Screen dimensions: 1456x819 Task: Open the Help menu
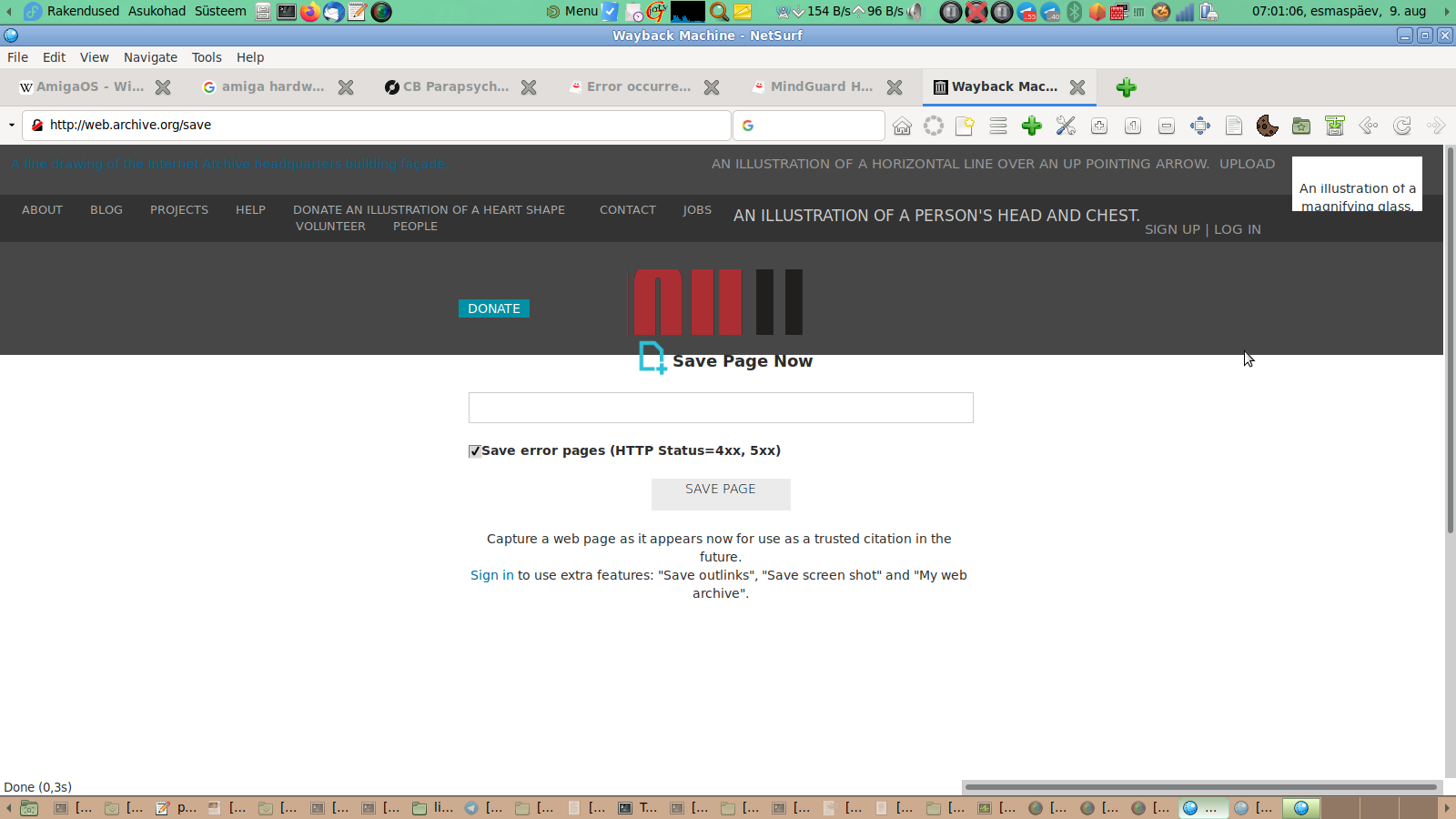click(x=250, y=57)
